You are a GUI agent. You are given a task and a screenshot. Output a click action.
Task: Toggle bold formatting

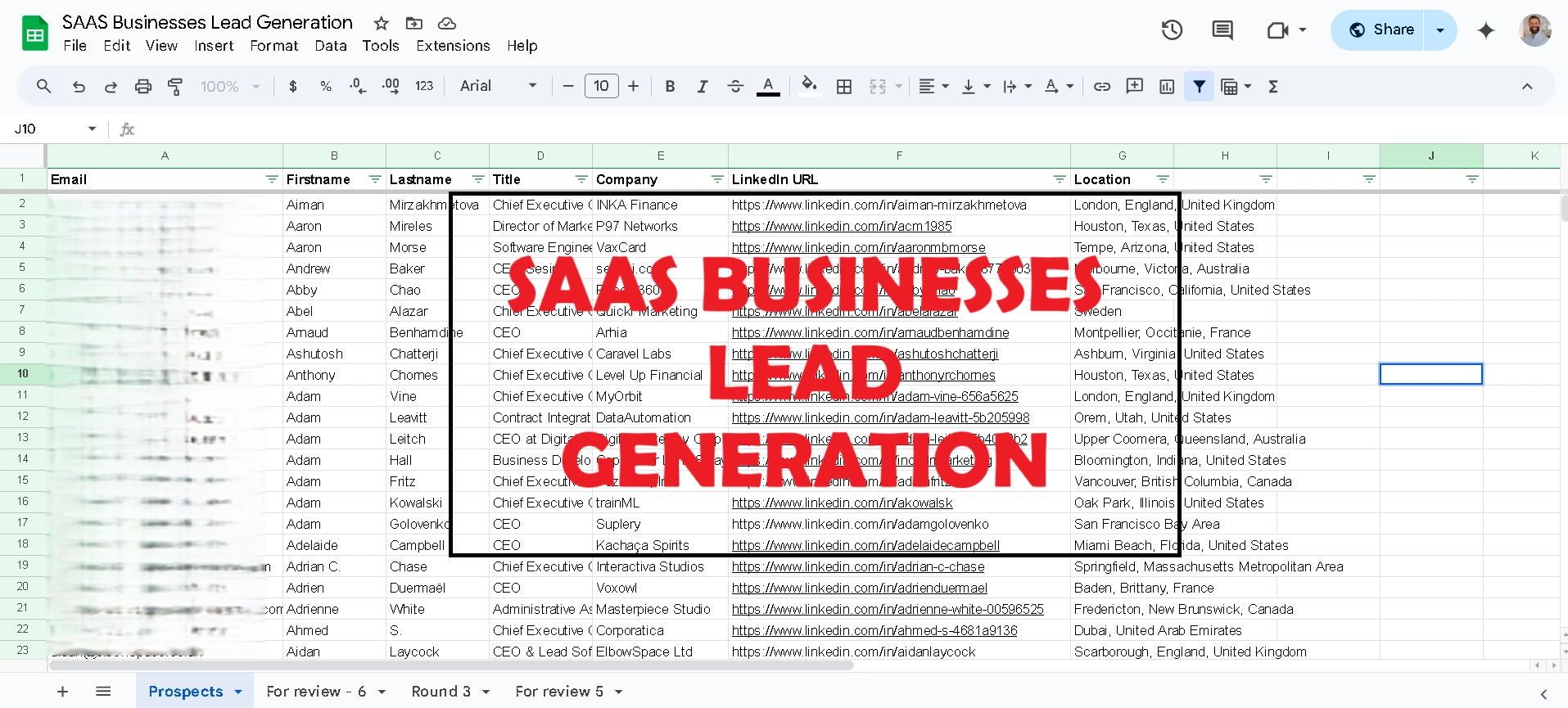tap(670, 87)
